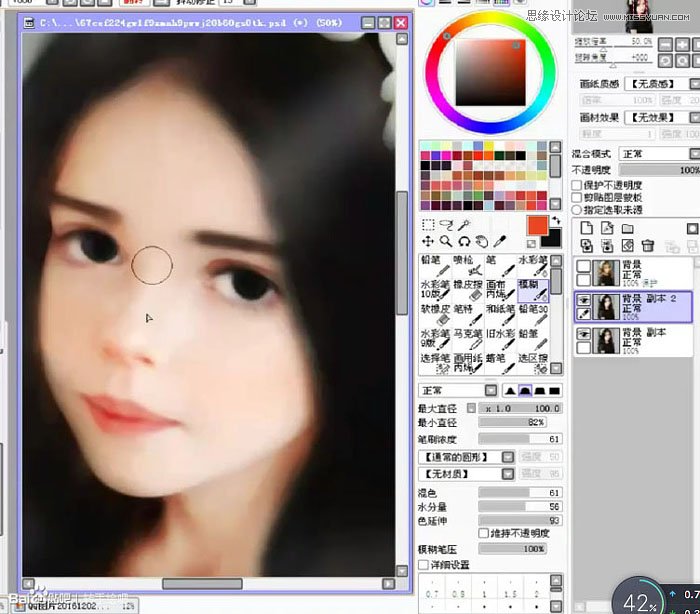This screenshot has height=614, width=700.
Task: Select the eyedropper tool
Action: pyautogui.click(x=500, y=242)
